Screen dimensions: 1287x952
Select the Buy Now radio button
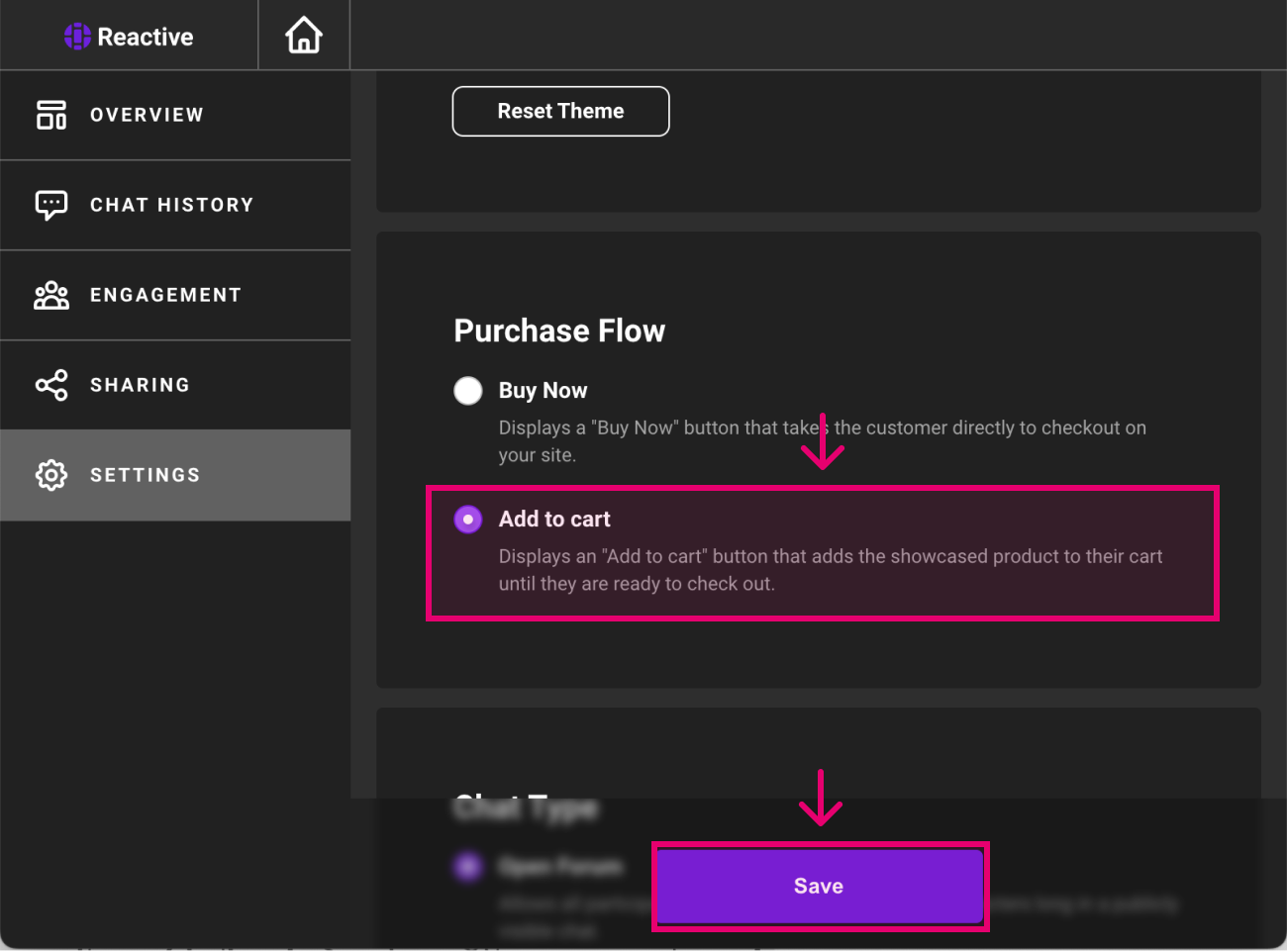(468, 391)
